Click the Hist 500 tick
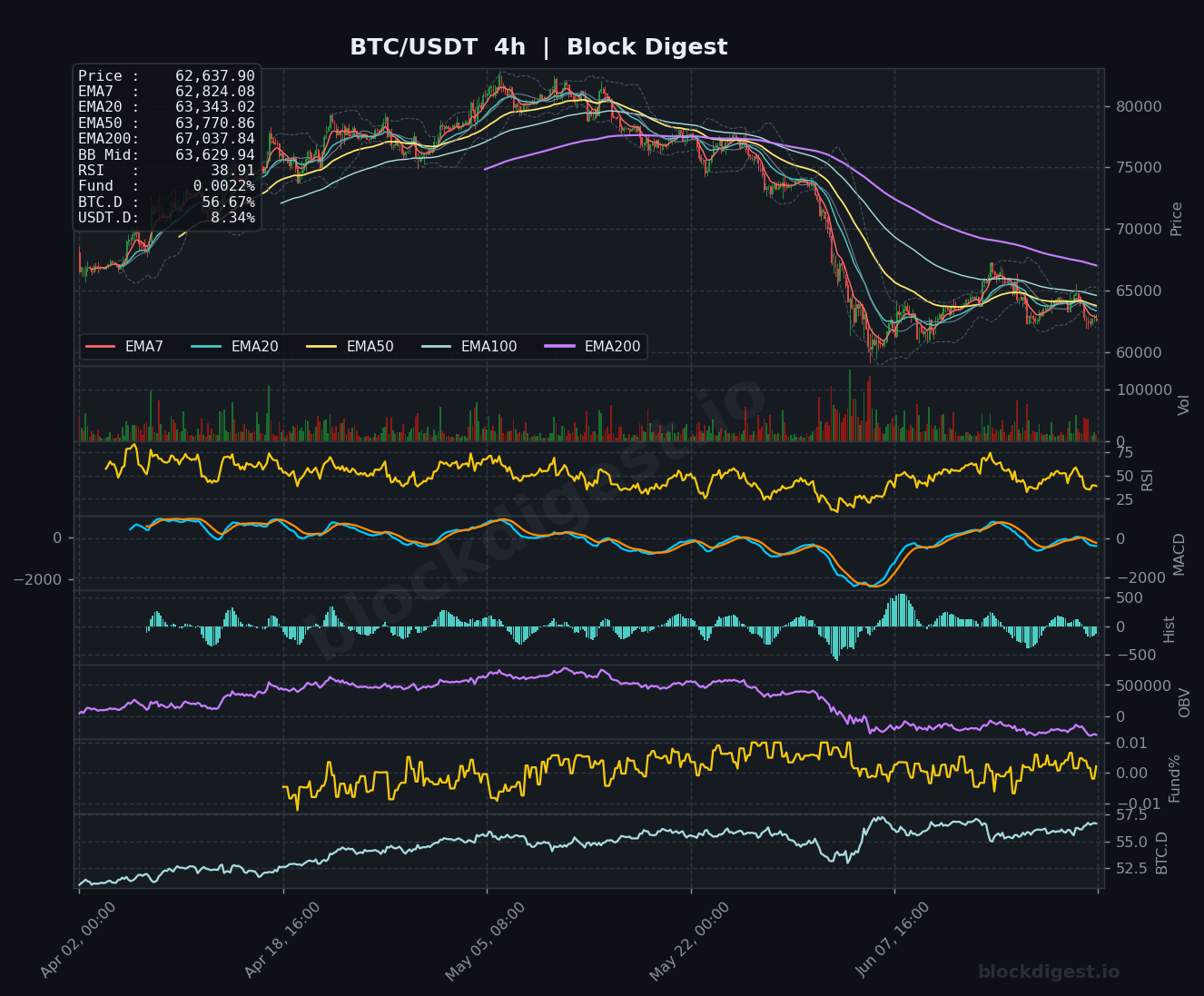The width and height of the screenshot is (1204, 996). [1130, 597]
